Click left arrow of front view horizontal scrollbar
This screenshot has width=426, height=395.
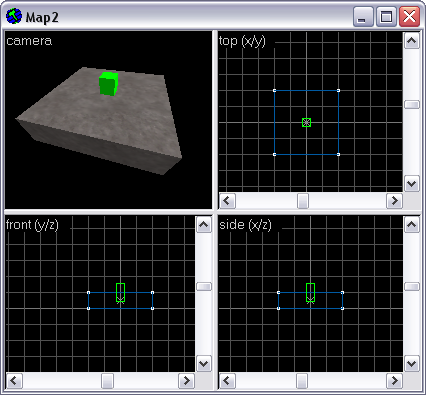[14, 381]
